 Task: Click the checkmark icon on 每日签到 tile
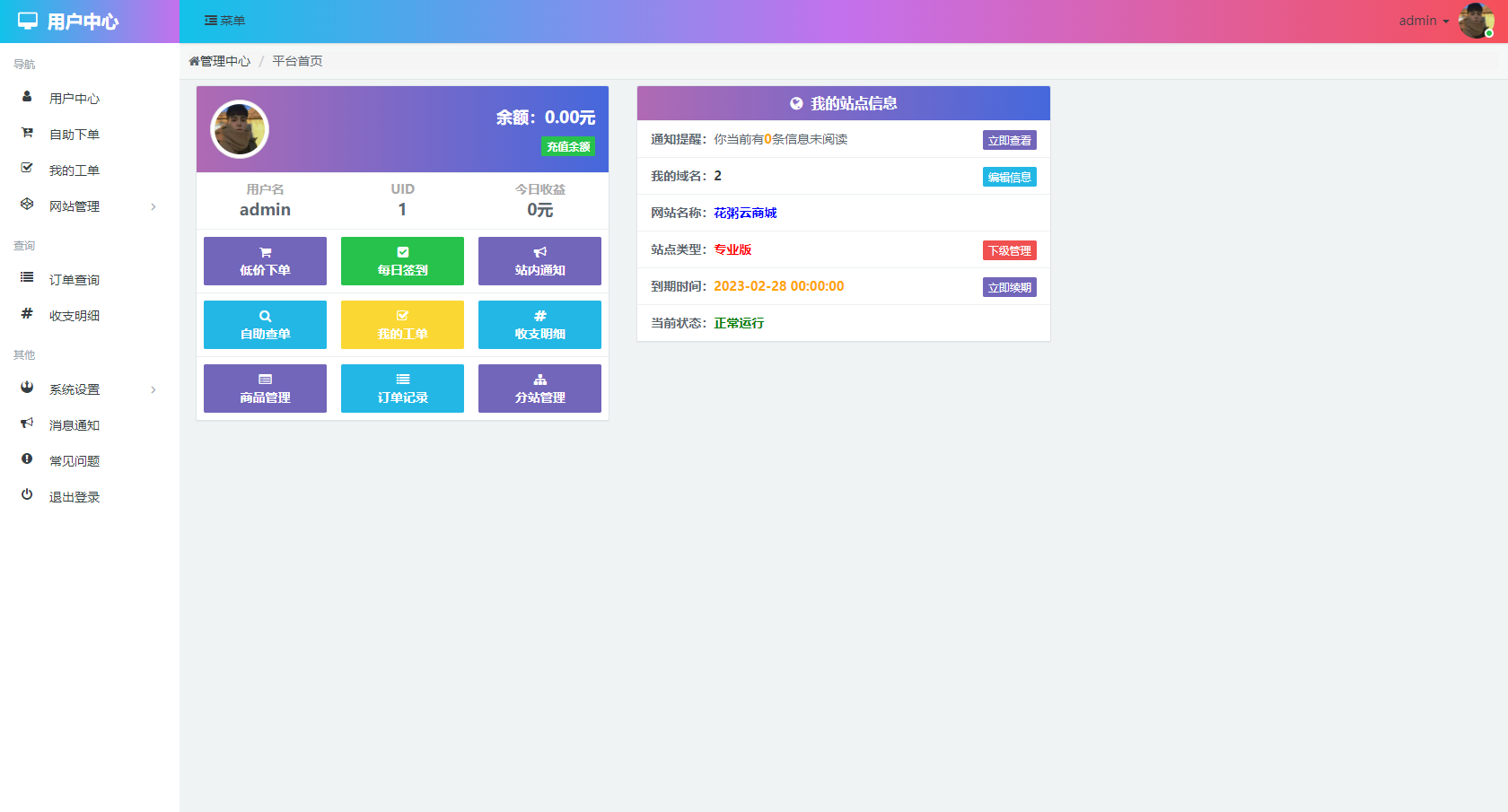[x=402, y=252]
